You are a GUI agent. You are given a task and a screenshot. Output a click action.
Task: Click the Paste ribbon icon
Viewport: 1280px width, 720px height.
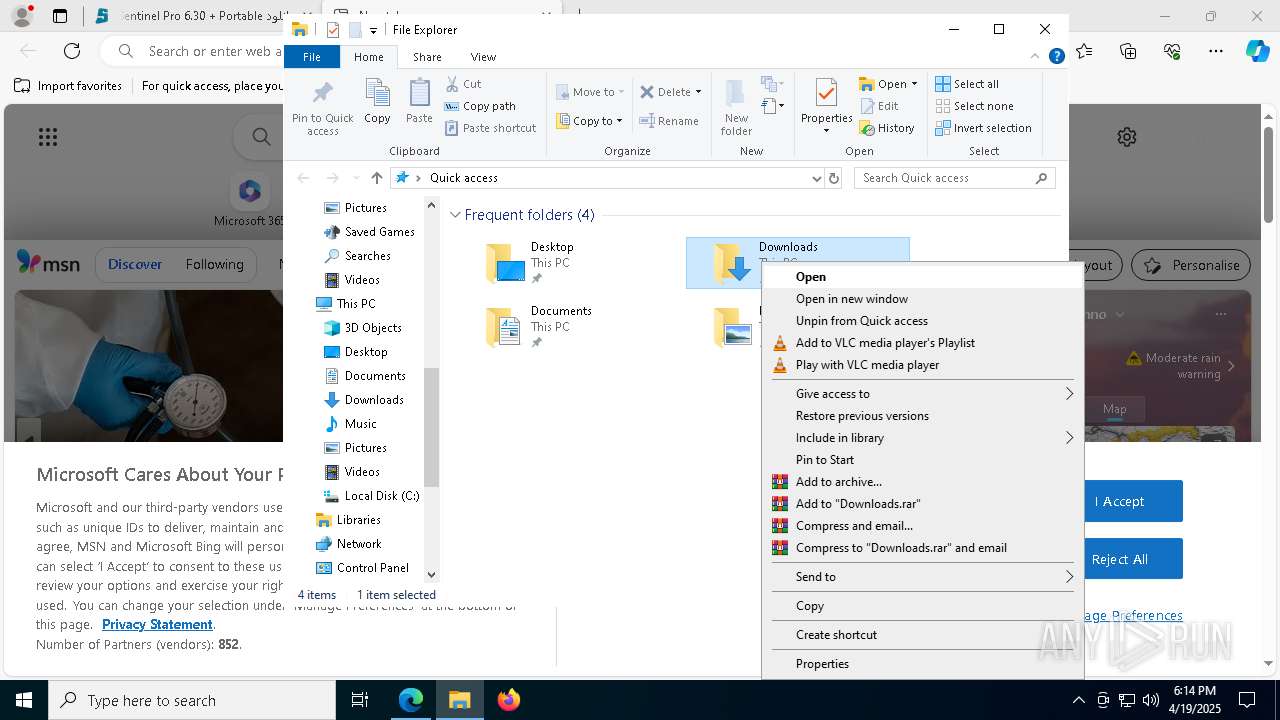tap(419, 102)
